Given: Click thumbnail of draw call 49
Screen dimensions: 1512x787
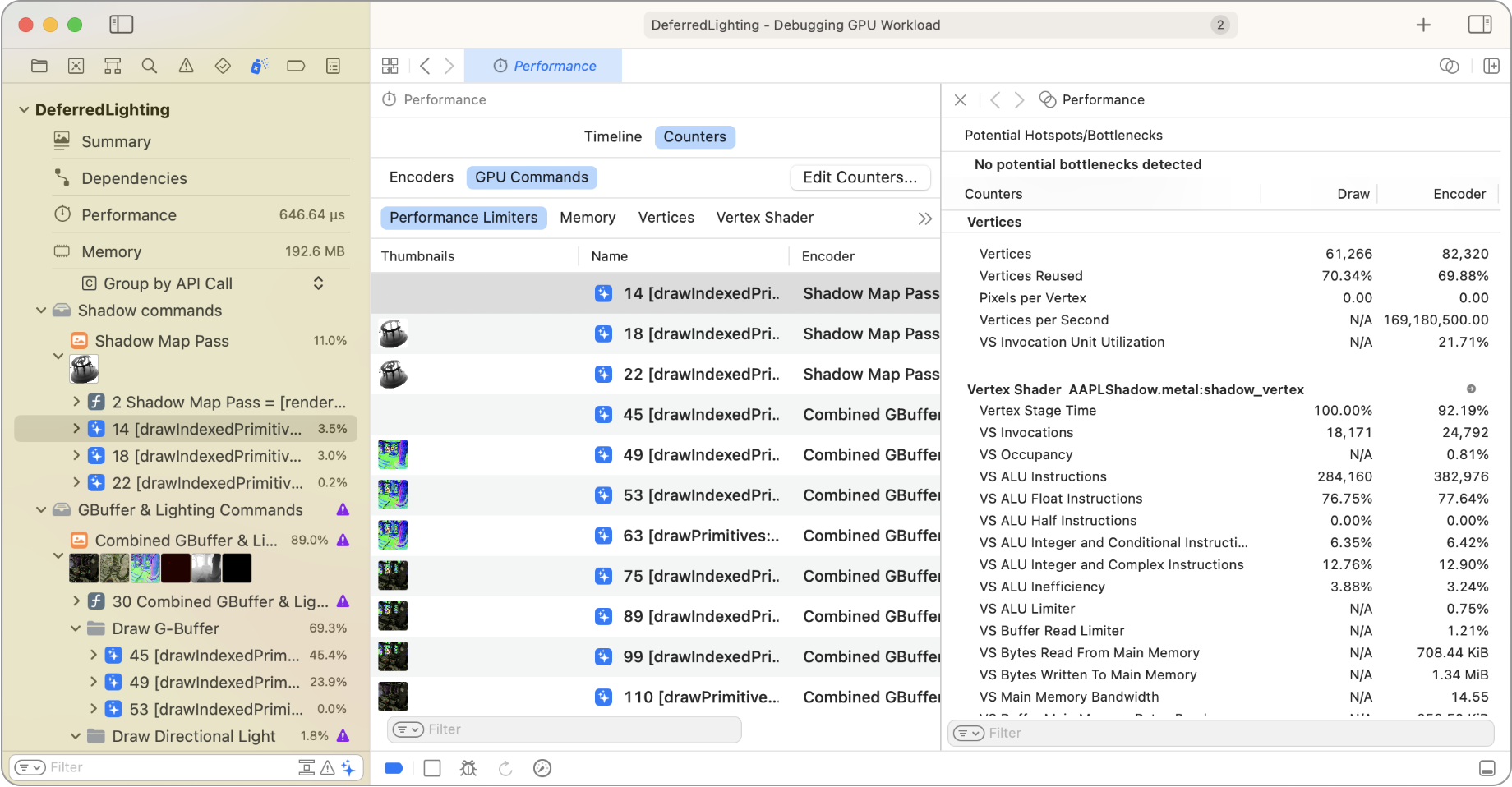Looking at the screenshot, I should [x=393, y=454].
